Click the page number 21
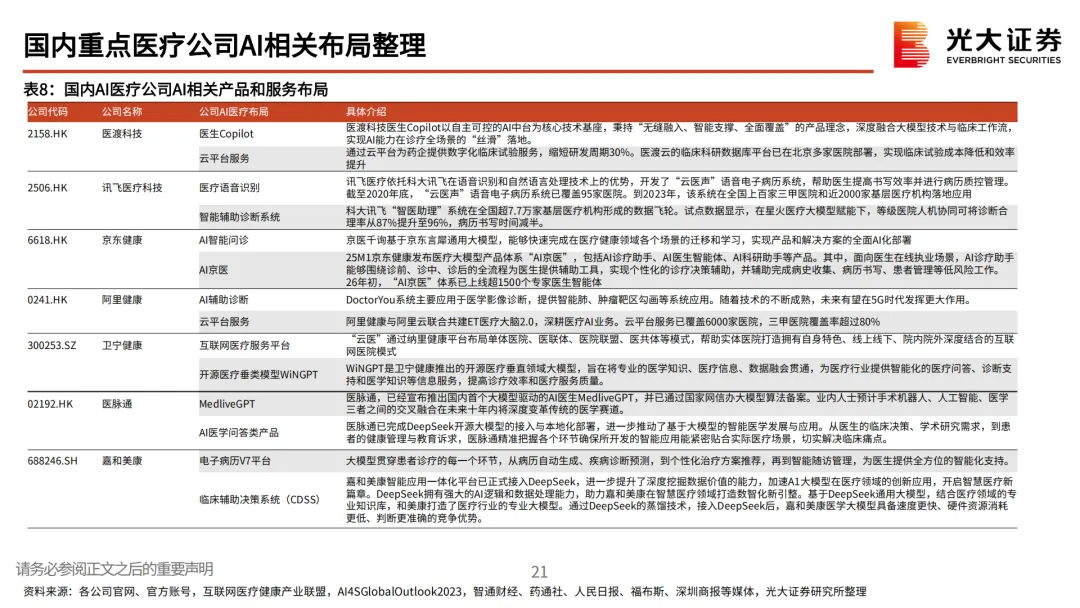1080x608 pixels. [x=539, y=572]
